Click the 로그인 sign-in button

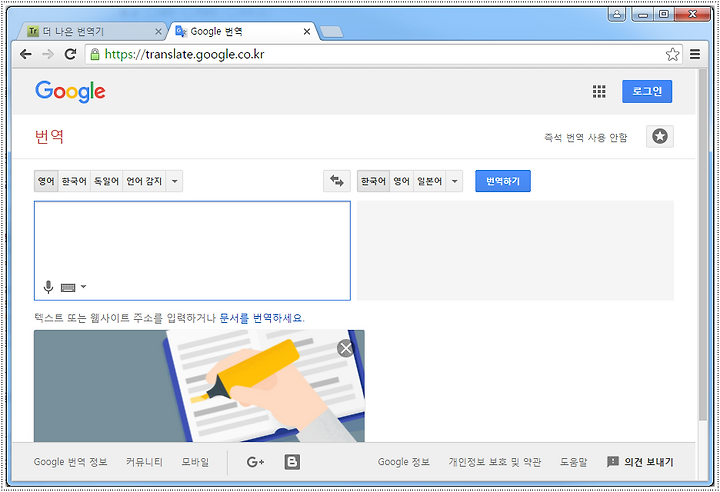pyautogui.click(x=647, y=91)
